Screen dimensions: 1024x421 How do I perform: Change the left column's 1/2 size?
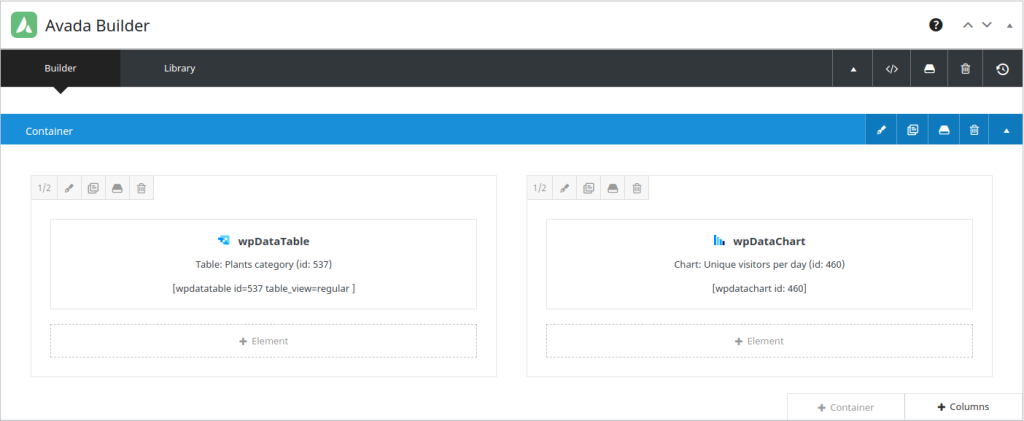coord(44,188)
